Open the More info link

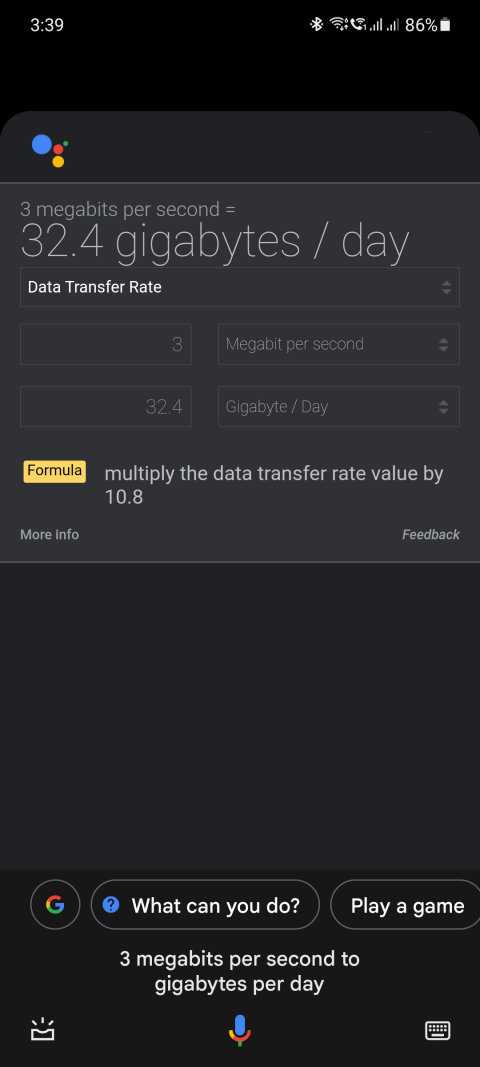pyautogui.click(x=50, y=534)
